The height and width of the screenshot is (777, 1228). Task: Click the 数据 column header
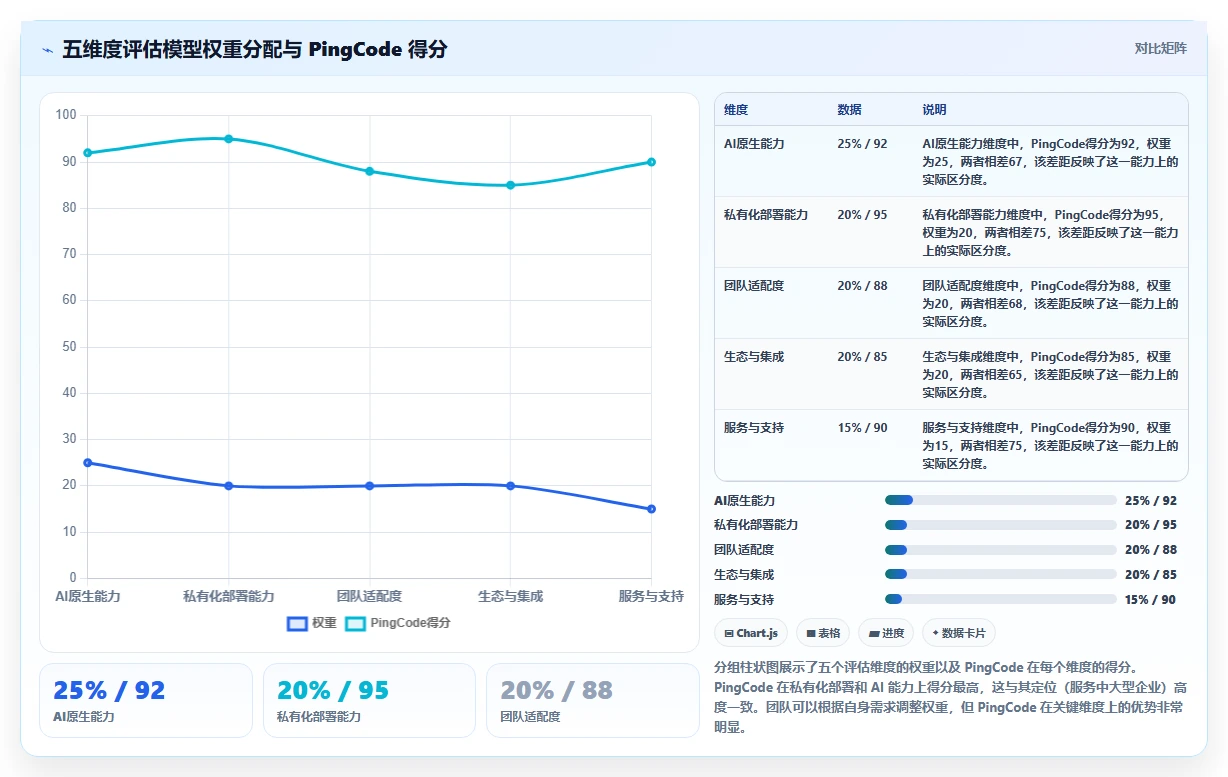click(849, 110)
